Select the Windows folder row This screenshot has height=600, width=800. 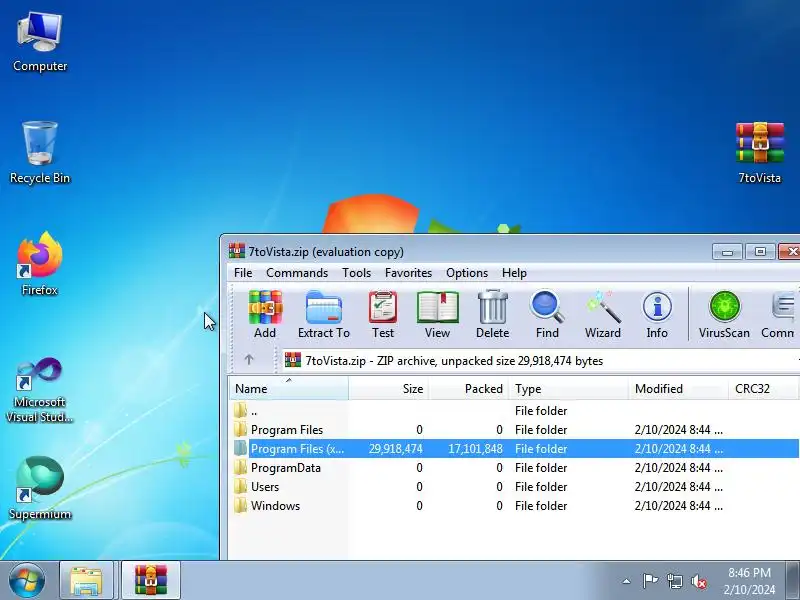click(x=513, y=506)
